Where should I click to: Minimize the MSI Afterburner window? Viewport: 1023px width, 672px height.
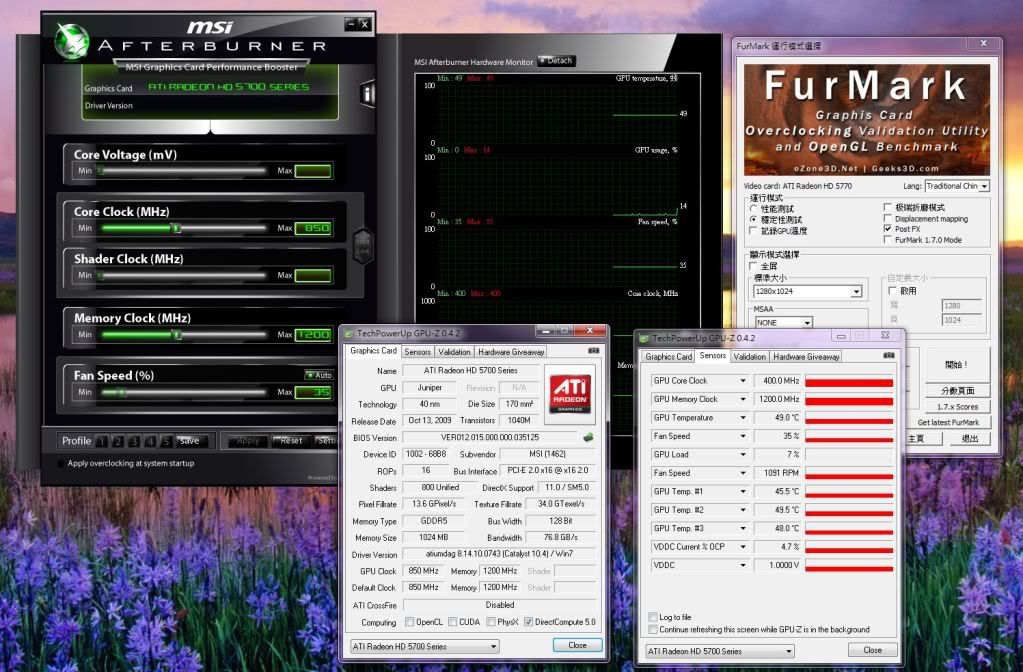[350, 24]
